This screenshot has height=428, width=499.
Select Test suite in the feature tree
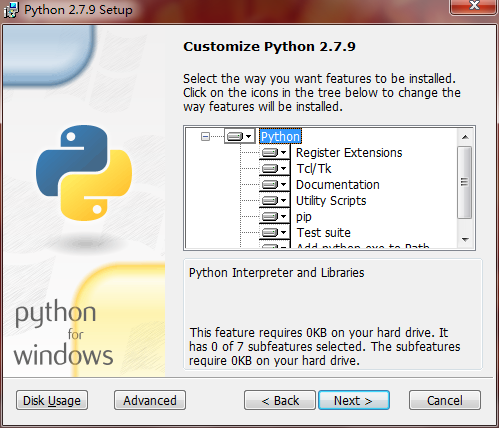coord(323,232)
